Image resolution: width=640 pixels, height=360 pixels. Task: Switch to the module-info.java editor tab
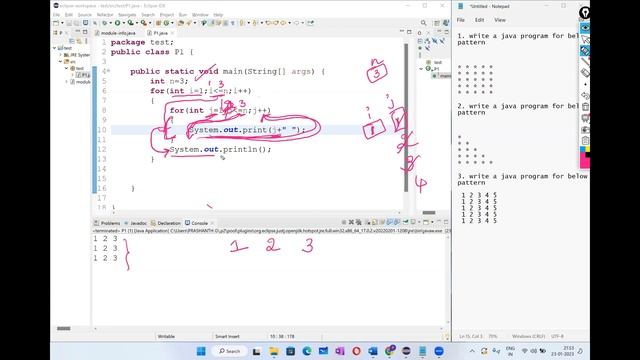click(115, 33)
